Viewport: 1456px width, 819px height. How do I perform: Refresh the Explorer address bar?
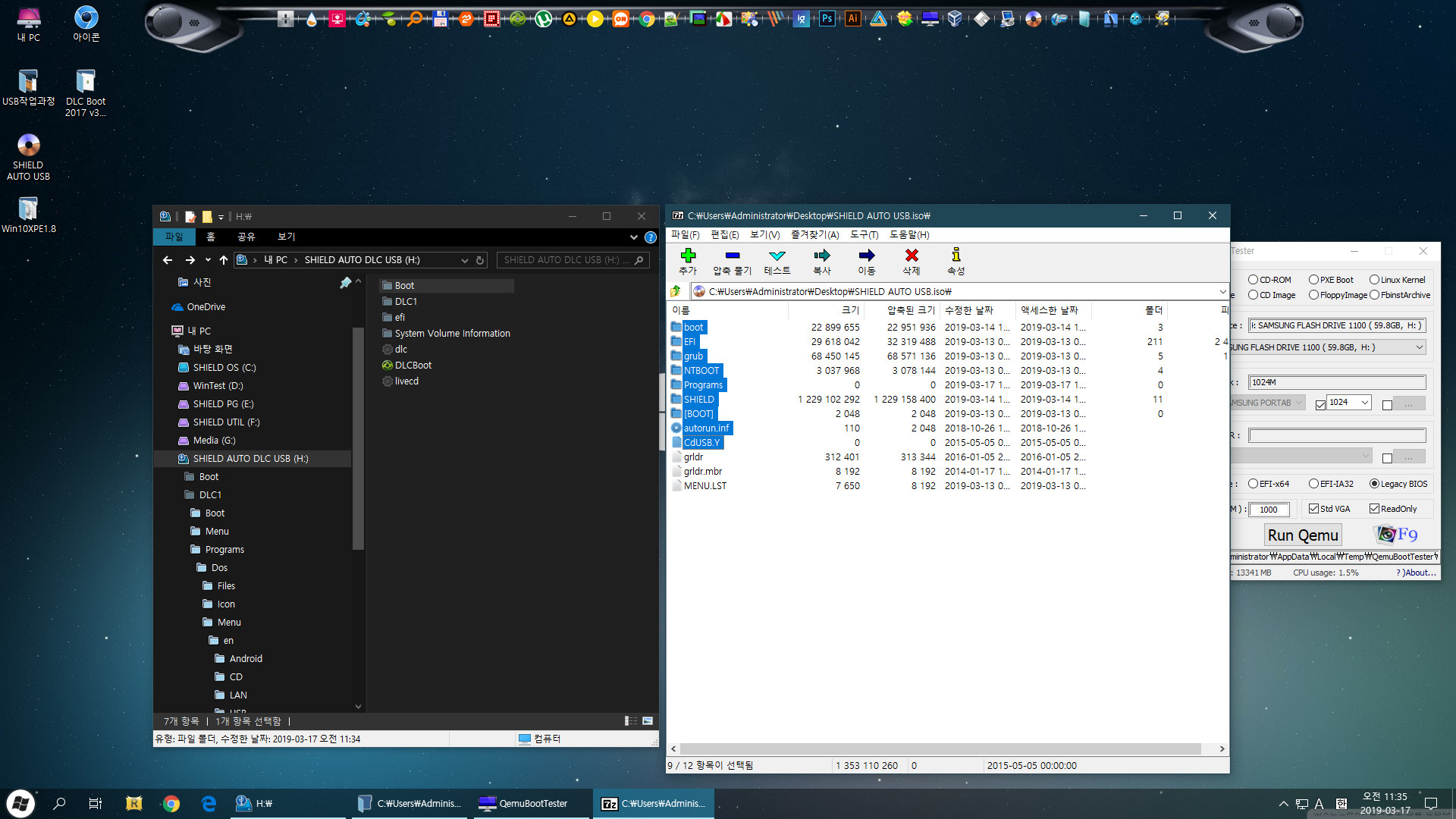[480, 260]
